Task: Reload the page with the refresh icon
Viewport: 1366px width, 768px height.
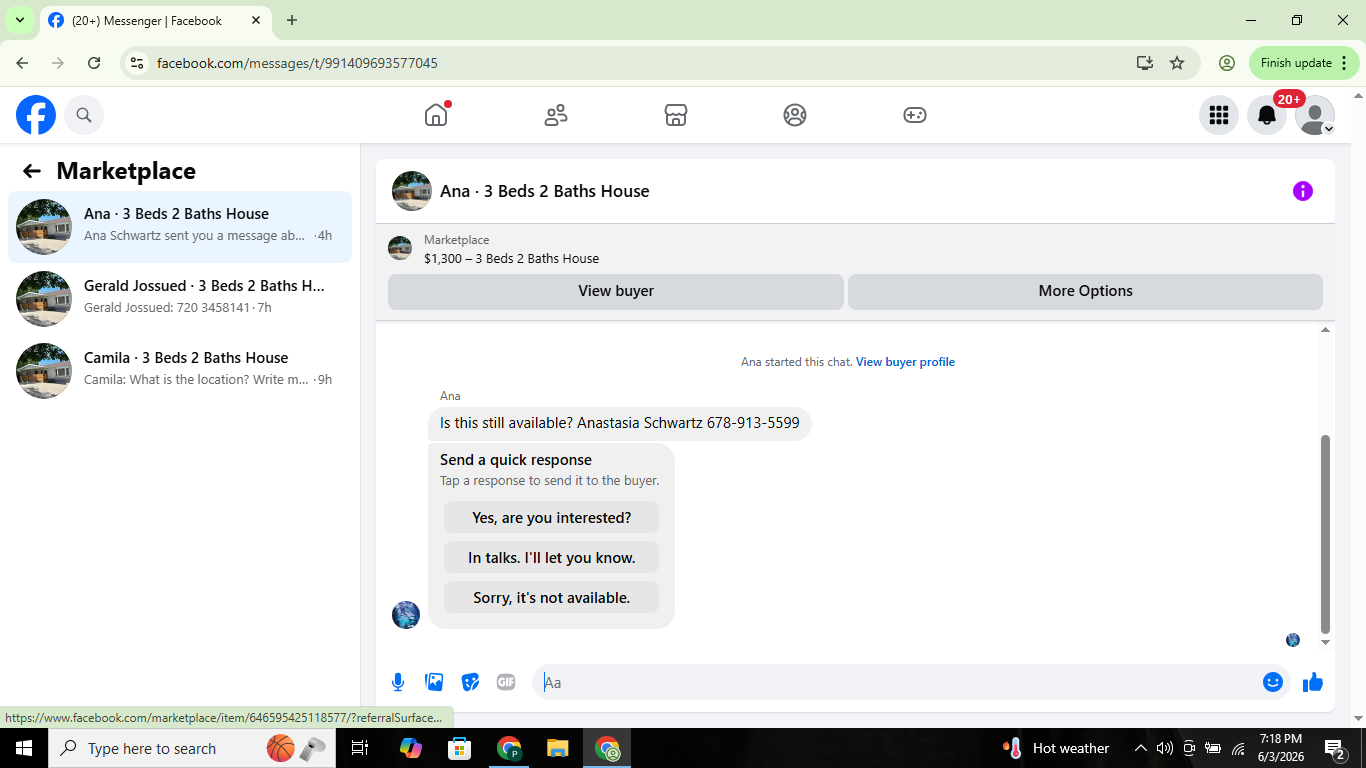Action: 94,63
